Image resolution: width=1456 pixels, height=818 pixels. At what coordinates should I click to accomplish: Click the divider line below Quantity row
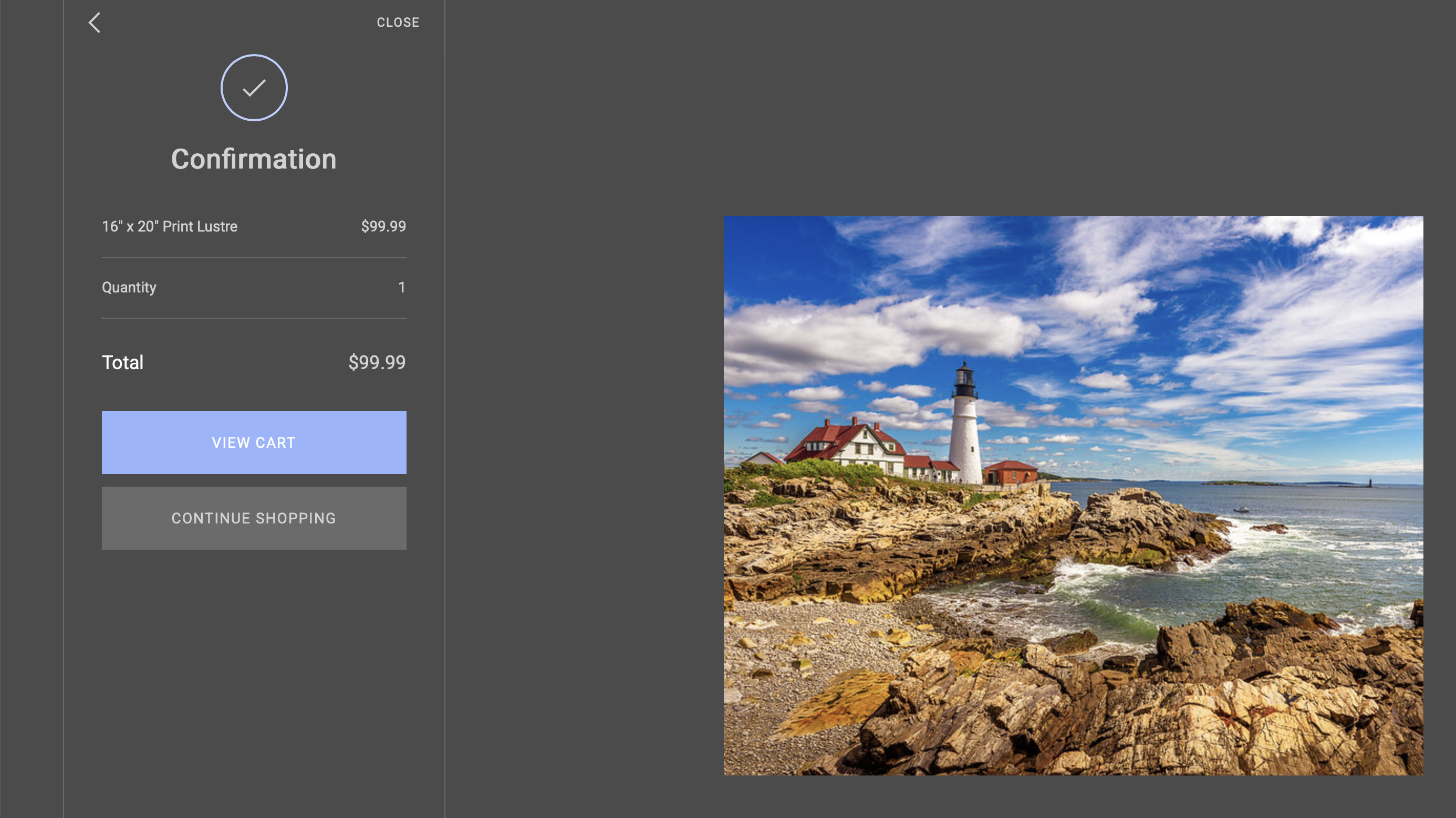(x=254, y=318)
